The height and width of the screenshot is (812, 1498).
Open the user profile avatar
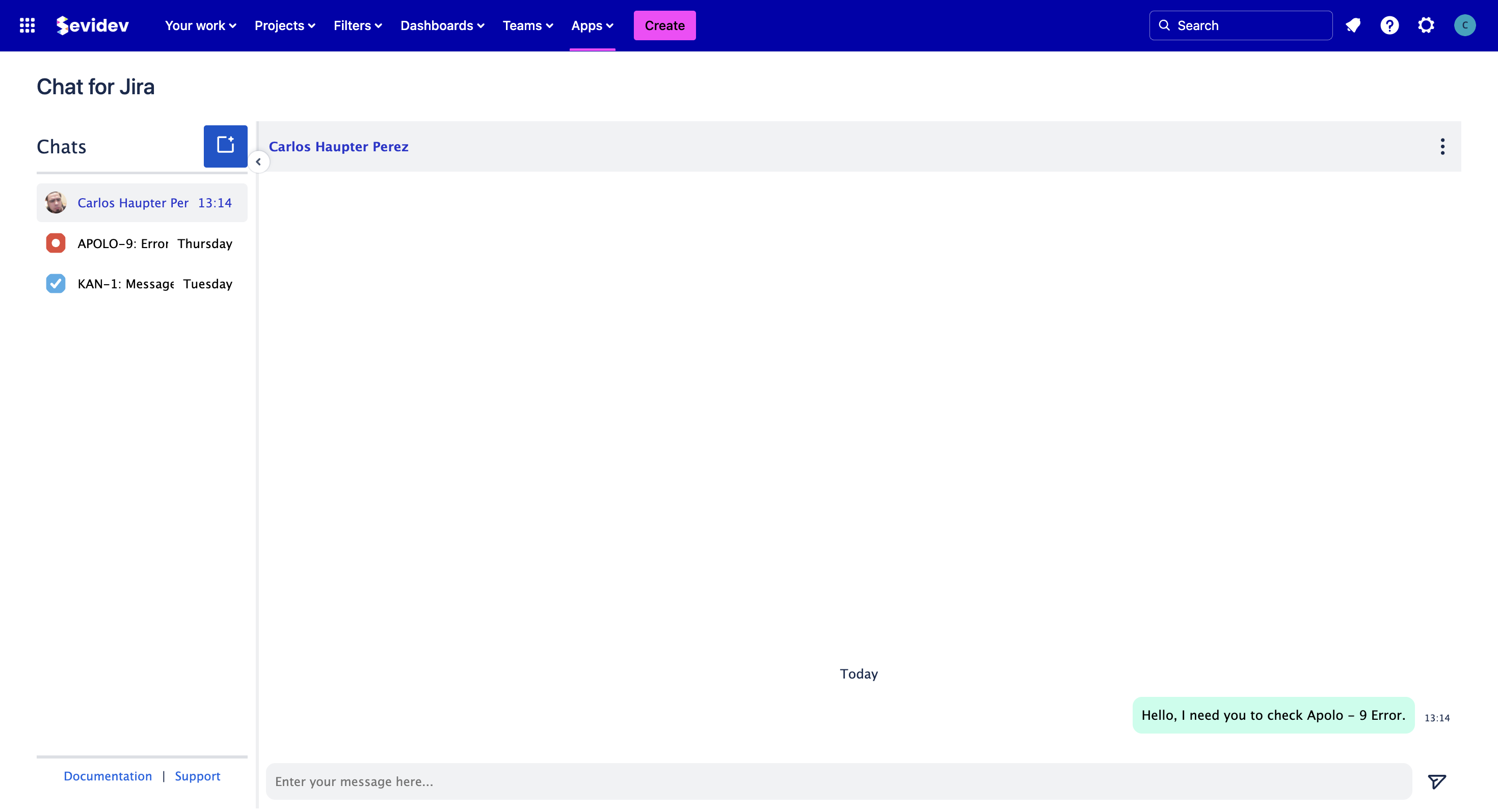[x=1464, y=25]
